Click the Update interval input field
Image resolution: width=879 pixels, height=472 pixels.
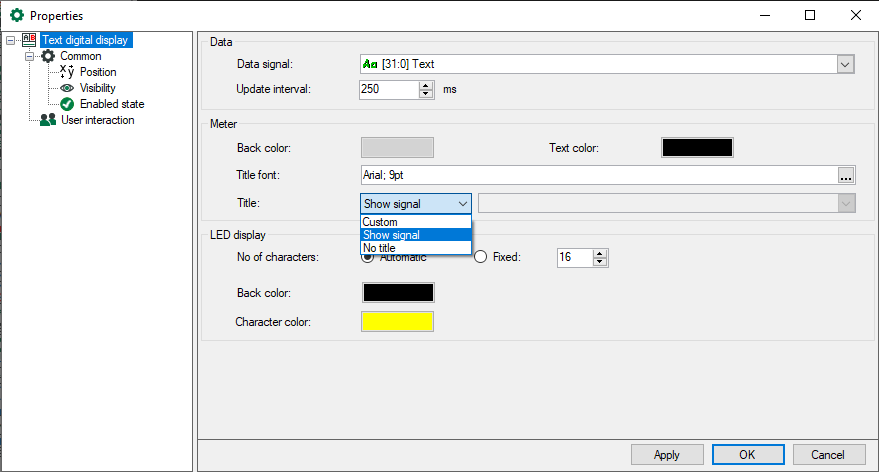388,89
